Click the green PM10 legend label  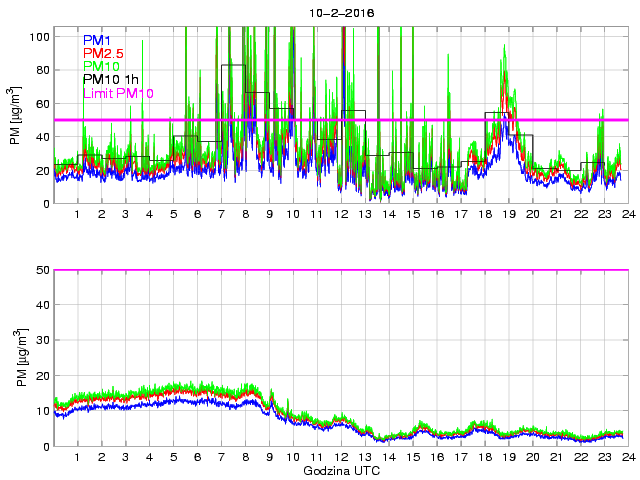coord(101,66)
